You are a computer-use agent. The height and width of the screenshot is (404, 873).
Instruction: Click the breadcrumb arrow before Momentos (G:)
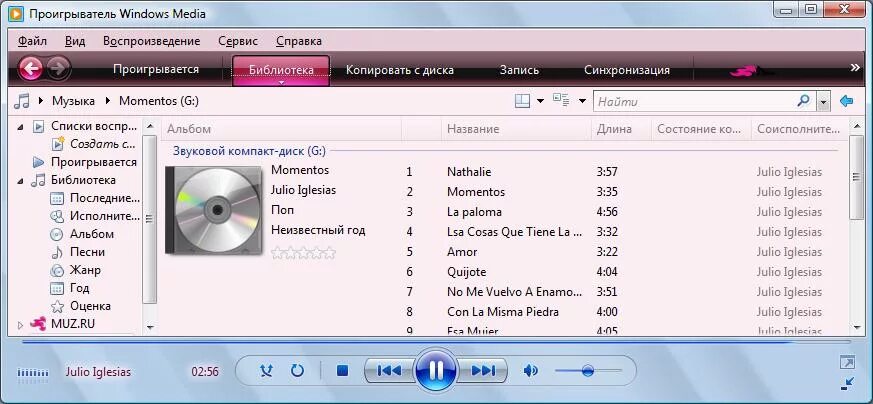click(x=108, y=101)
